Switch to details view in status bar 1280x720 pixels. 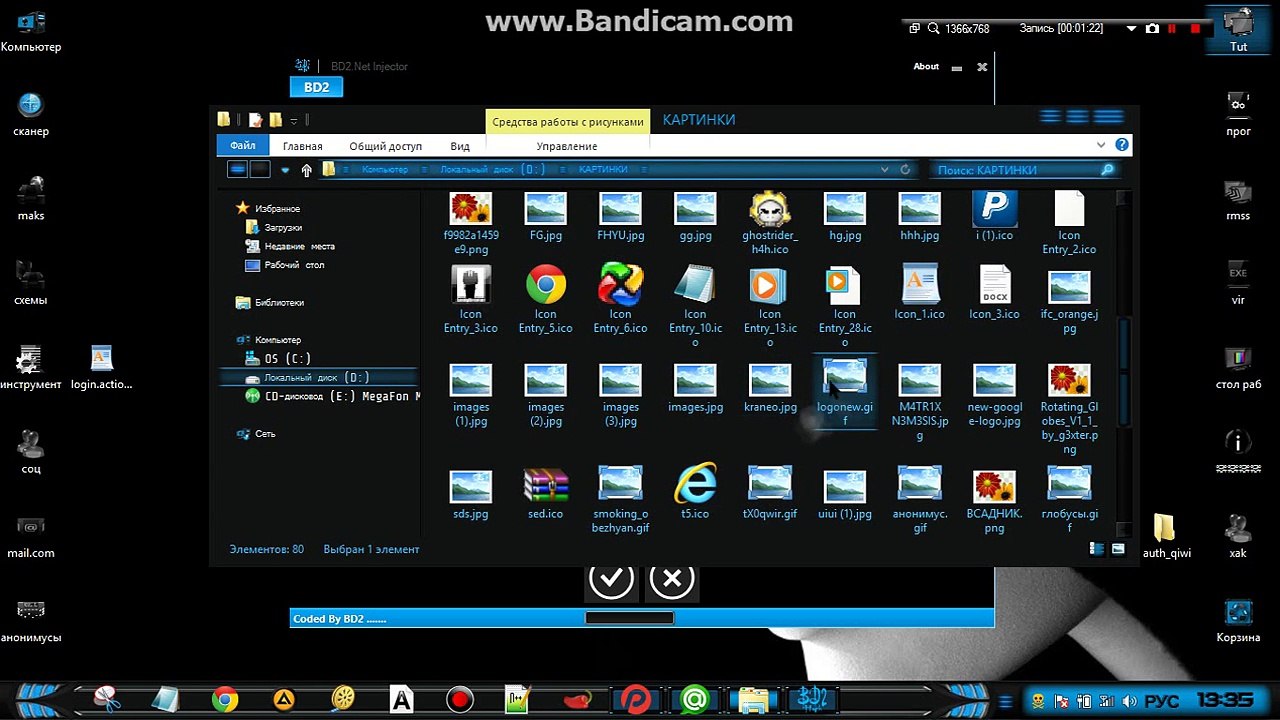click(1097, 549)
